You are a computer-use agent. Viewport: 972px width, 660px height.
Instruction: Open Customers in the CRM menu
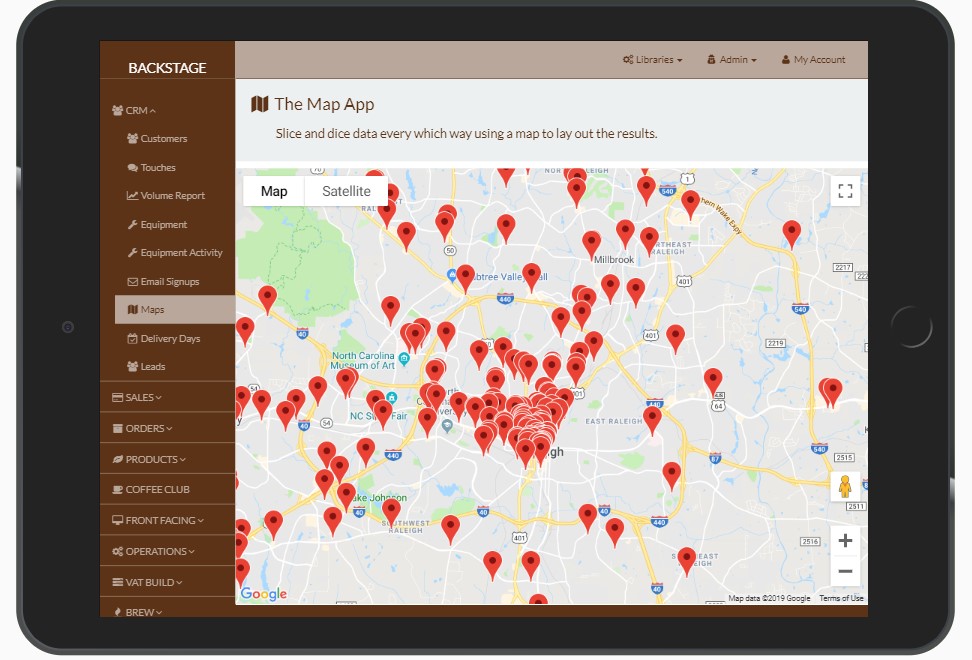[163, 139]
